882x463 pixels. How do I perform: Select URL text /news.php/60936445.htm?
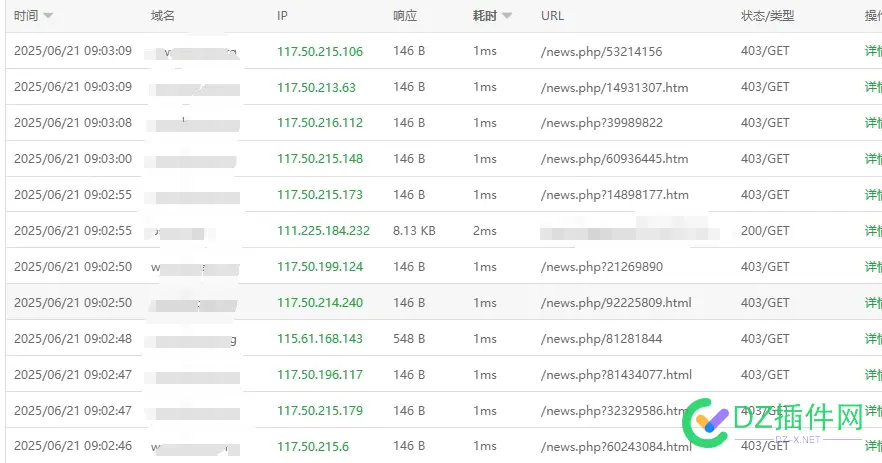pos(614,159)
